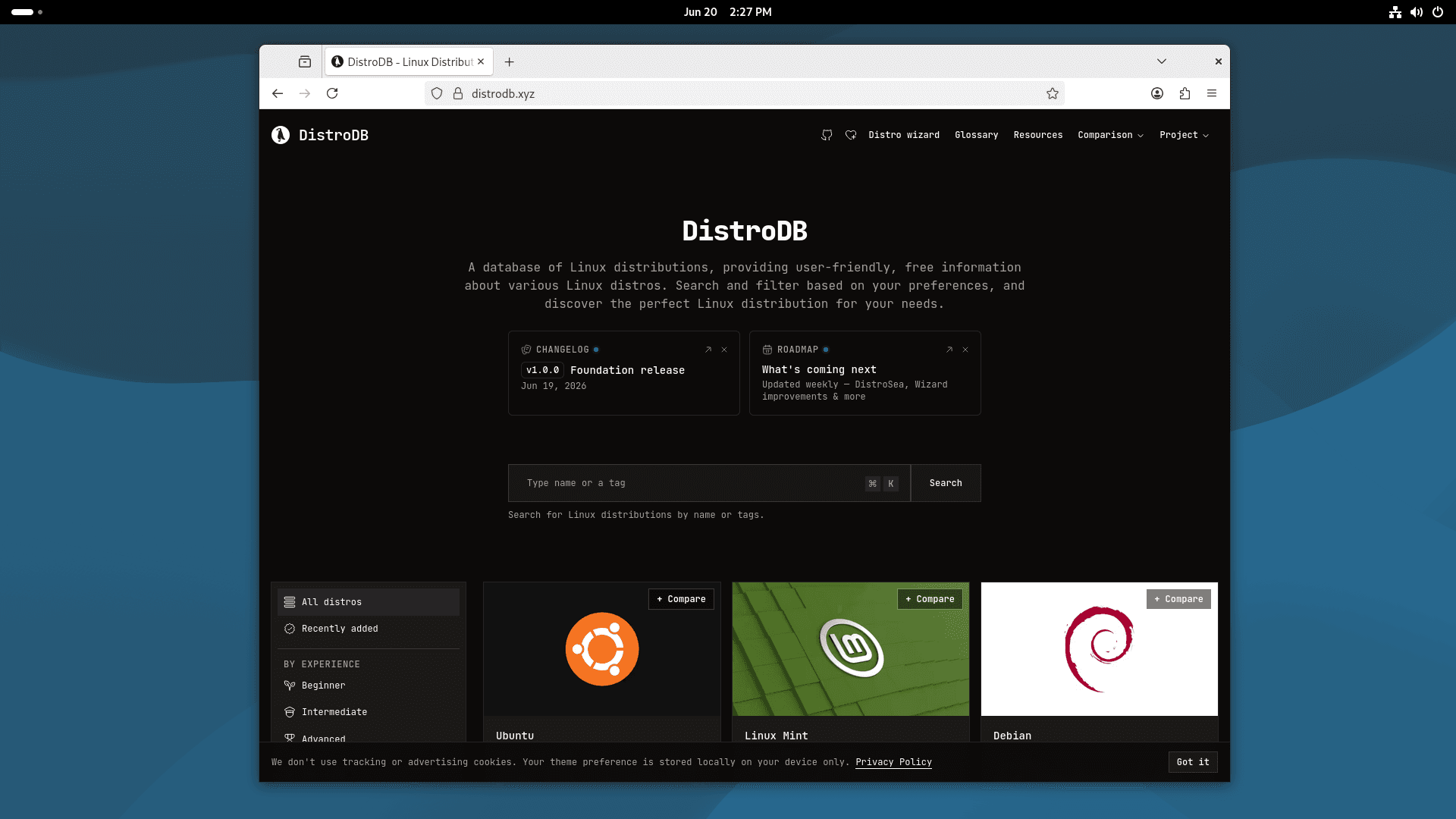Image resolution: width=1456 pixels, height=819 pixels.
Task: Bookmark the page with the star icon
Action: pyautogui.click(x=1053, y=93)
